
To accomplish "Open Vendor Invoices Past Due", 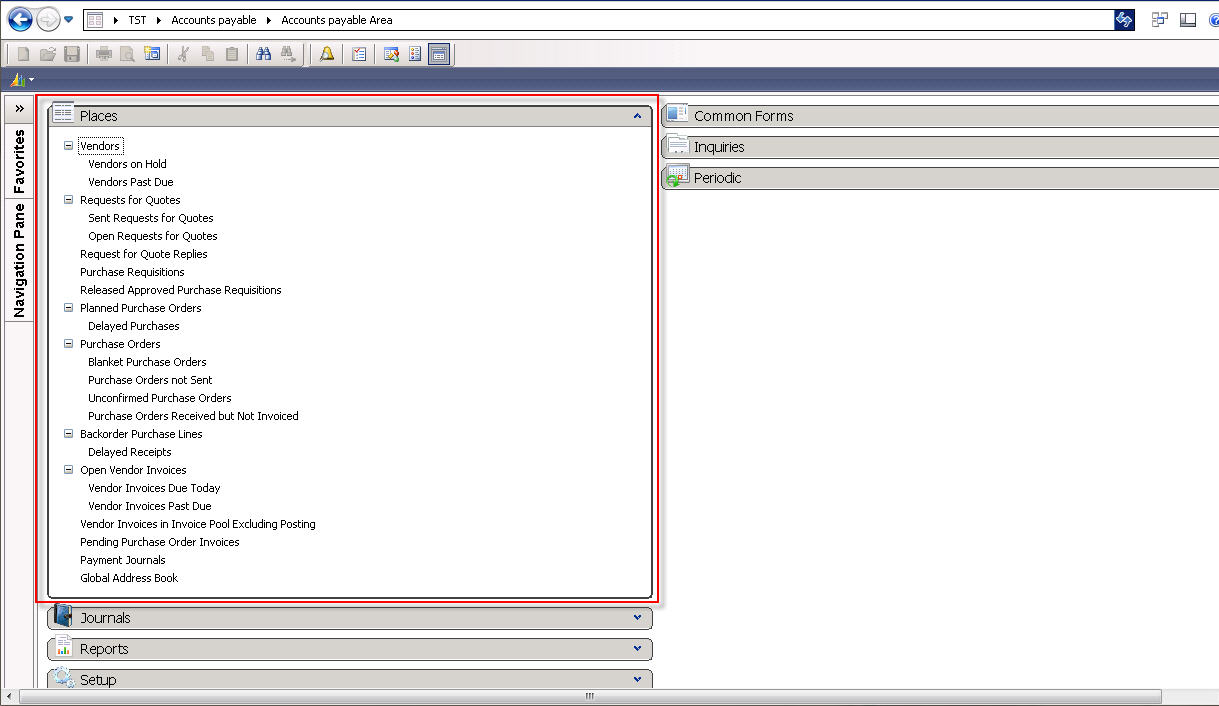I will coord(150,506).
